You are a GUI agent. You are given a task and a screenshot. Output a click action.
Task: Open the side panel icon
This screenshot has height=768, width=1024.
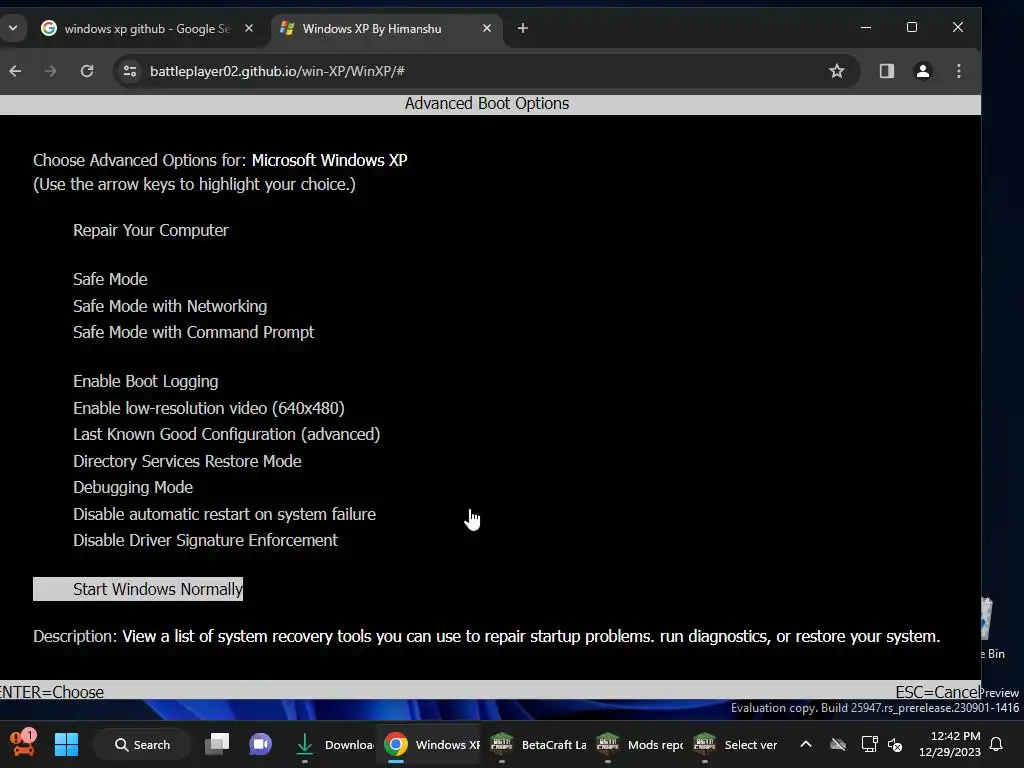(x=886, y=71)
